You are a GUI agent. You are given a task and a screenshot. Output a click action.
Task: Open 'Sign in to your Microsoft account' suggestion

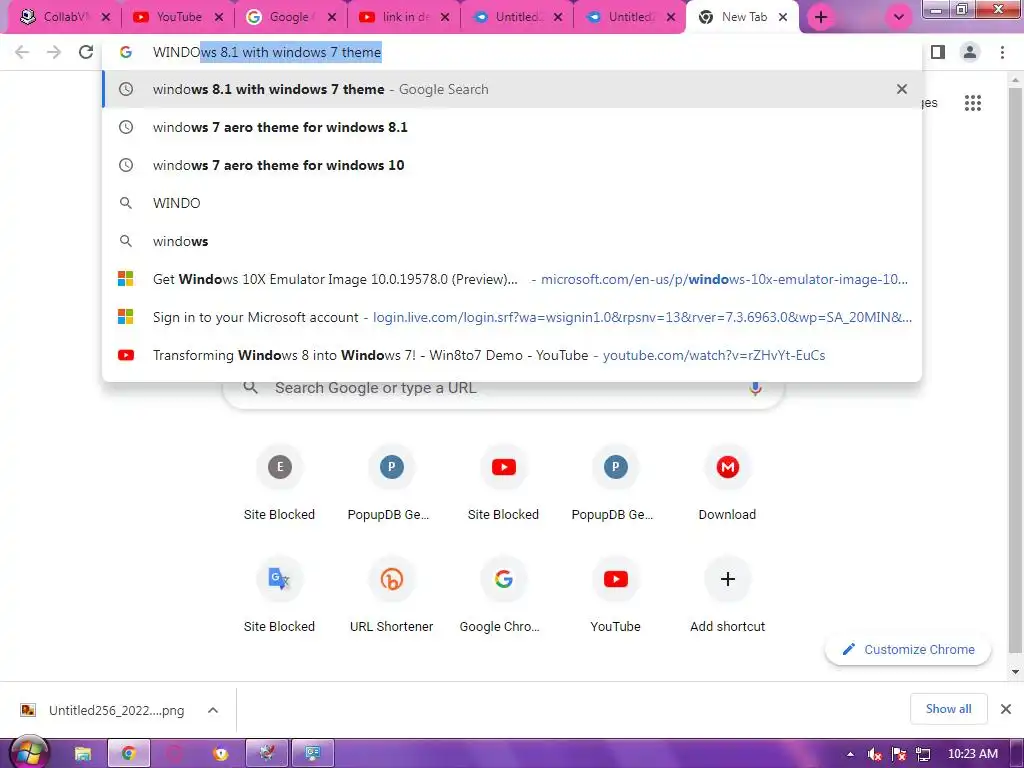(x=512, y=317)
